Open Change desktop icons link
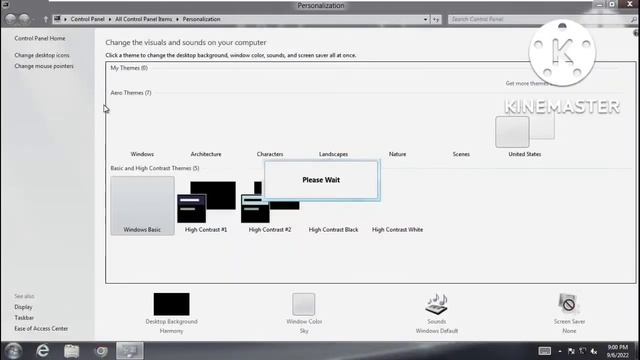The height and width of the screenshot is (360, 640). (42, 55)
